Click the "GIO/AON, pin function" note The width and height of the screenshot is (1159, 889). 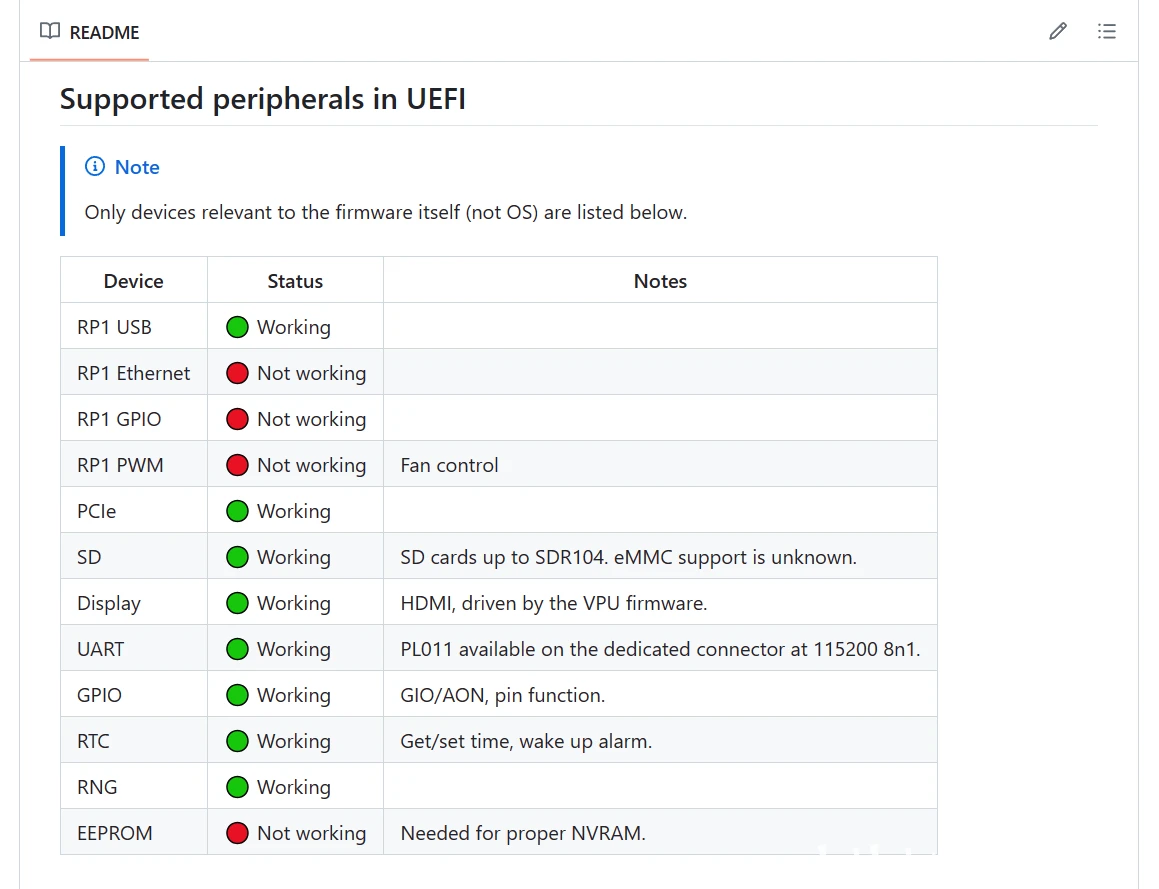(503, 695)
